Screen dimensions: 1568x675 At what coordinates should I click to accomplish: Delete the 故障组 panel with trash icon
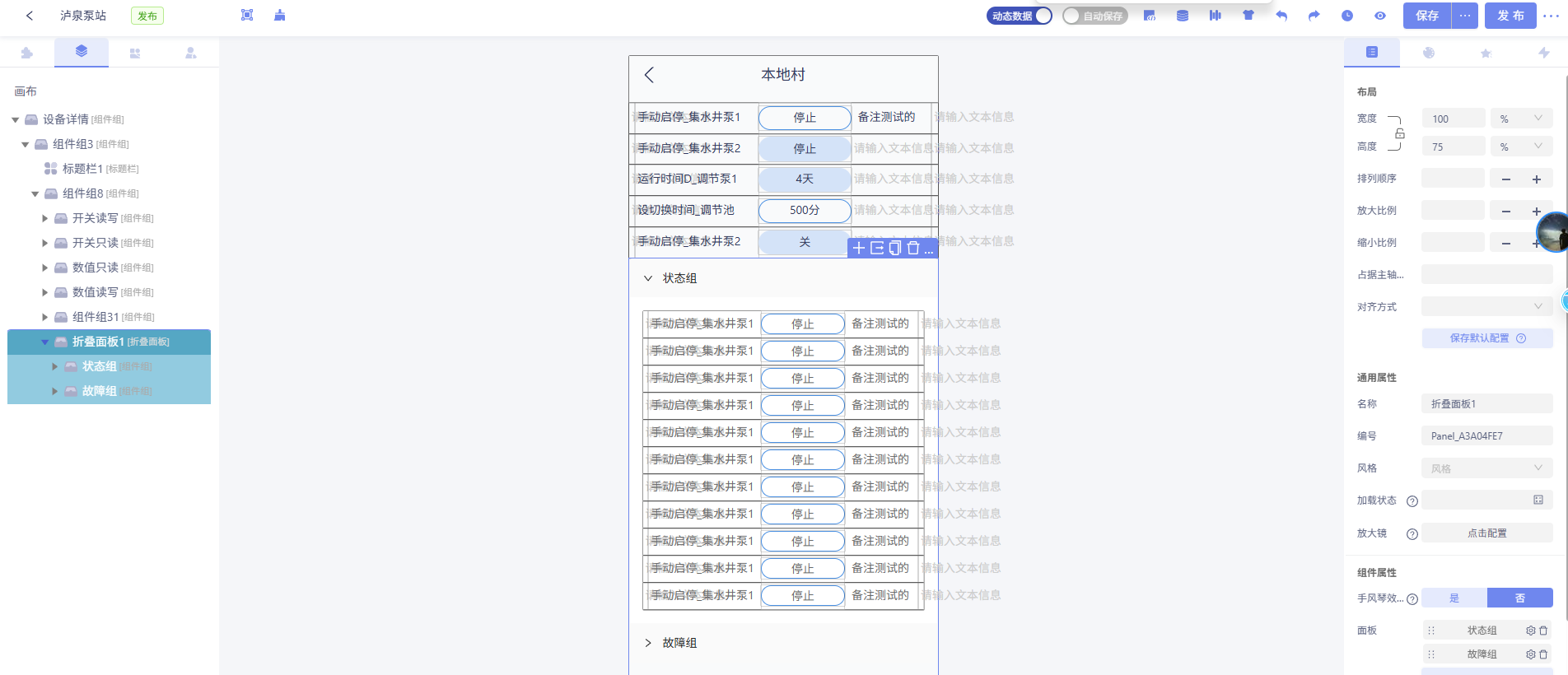coord(1543,654)
